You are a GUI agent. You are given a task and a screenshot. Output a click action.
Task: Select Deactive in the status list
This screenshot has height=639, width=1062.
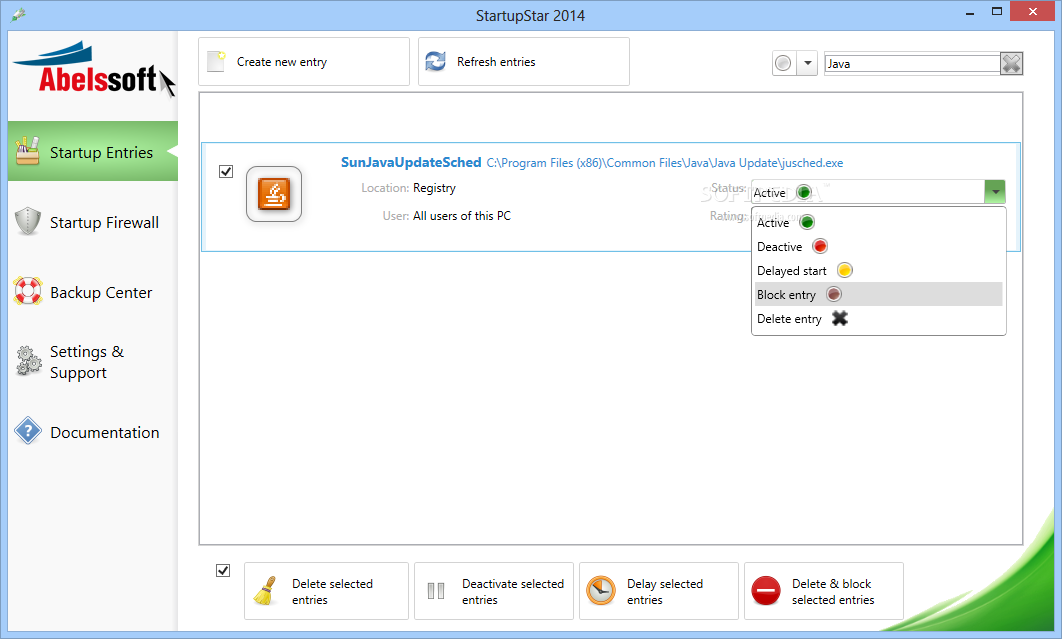click(x=878, y=247)
